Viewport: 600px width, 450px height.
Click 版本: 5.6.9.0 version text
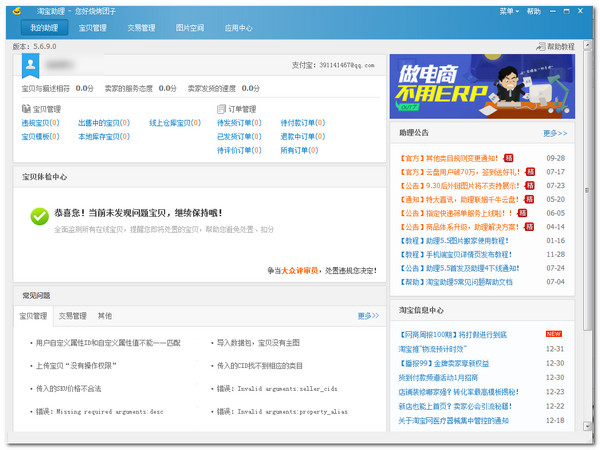click(x=34, y=46)
